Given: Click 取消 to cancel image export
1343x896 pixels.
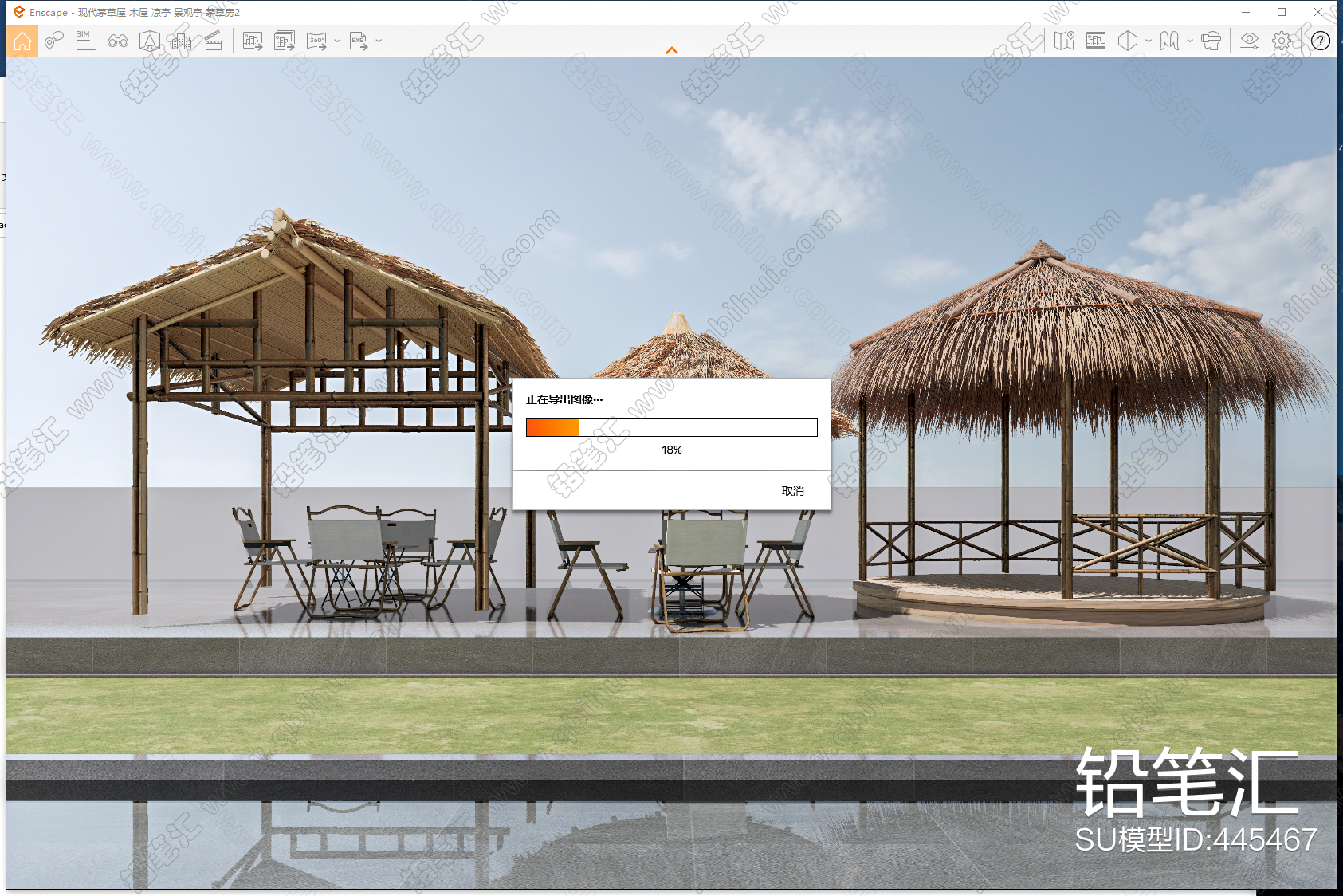Looking at the screenshot, I should coord(793,491).
